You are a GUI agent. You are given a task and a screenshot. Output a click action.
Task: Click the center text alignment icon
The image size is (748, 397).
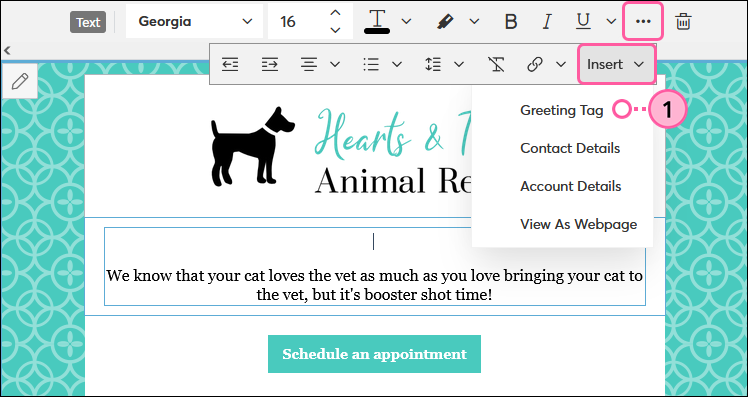click(309, 64)
